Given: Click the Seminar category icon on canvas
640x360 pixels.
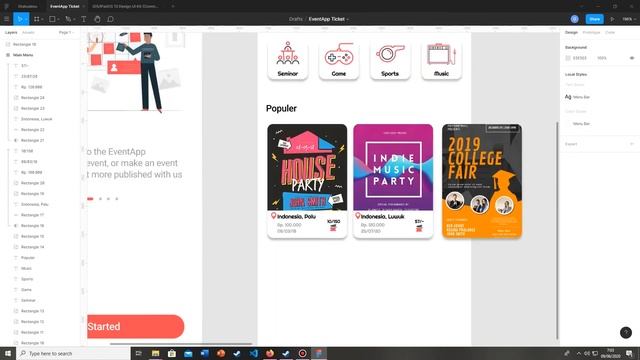Looking at the screenshot, I should pyautogui.click(x=288, y=53).
